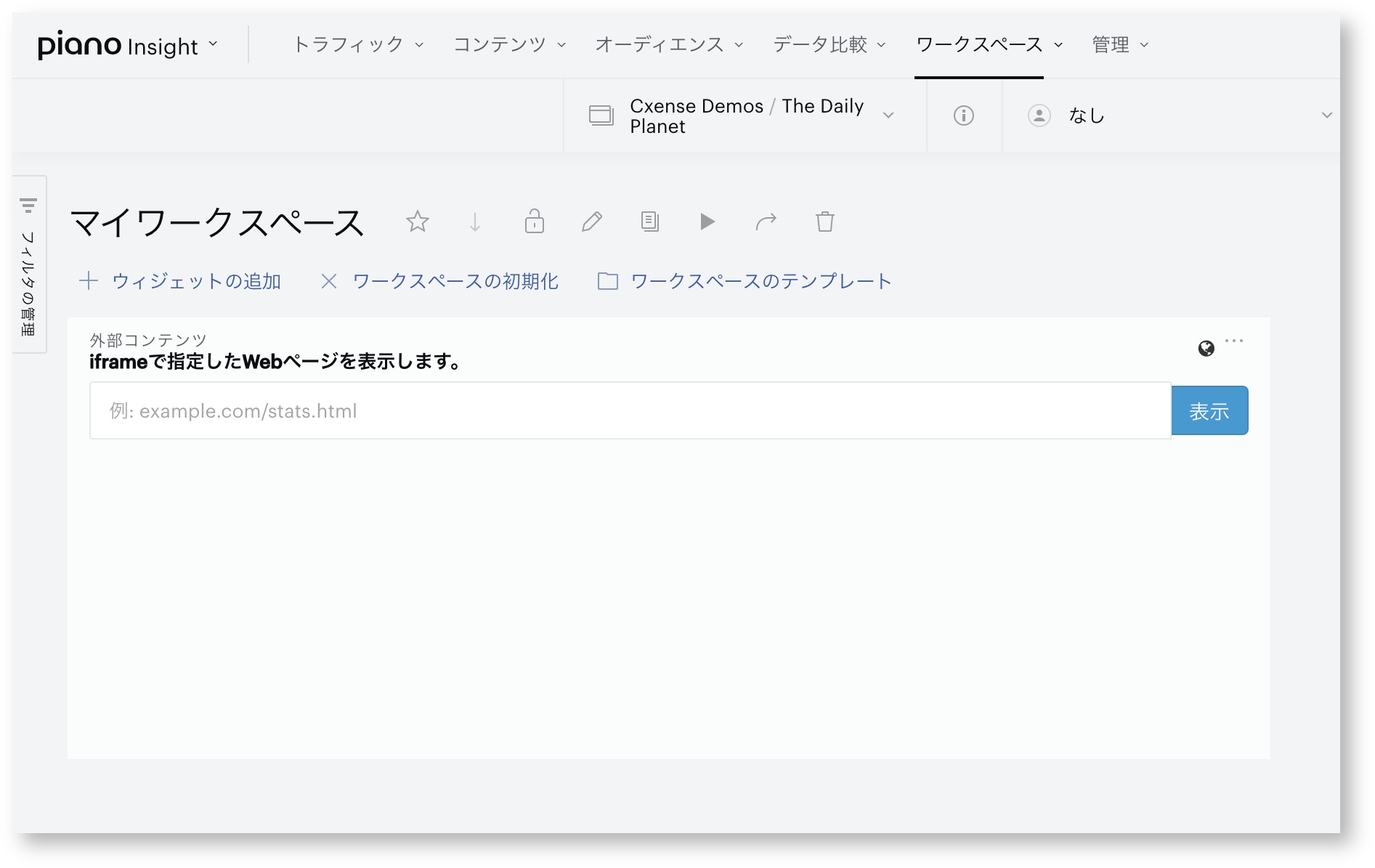Start slideshow with the play icon

707,222
